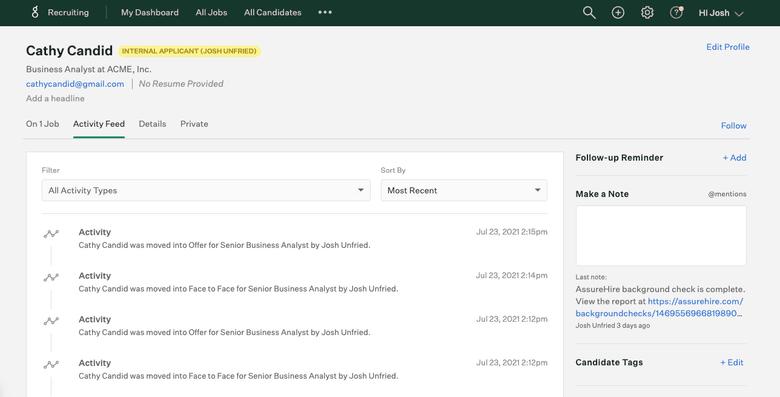
Task: Open the help question mark icon
Action: point(676,12)
